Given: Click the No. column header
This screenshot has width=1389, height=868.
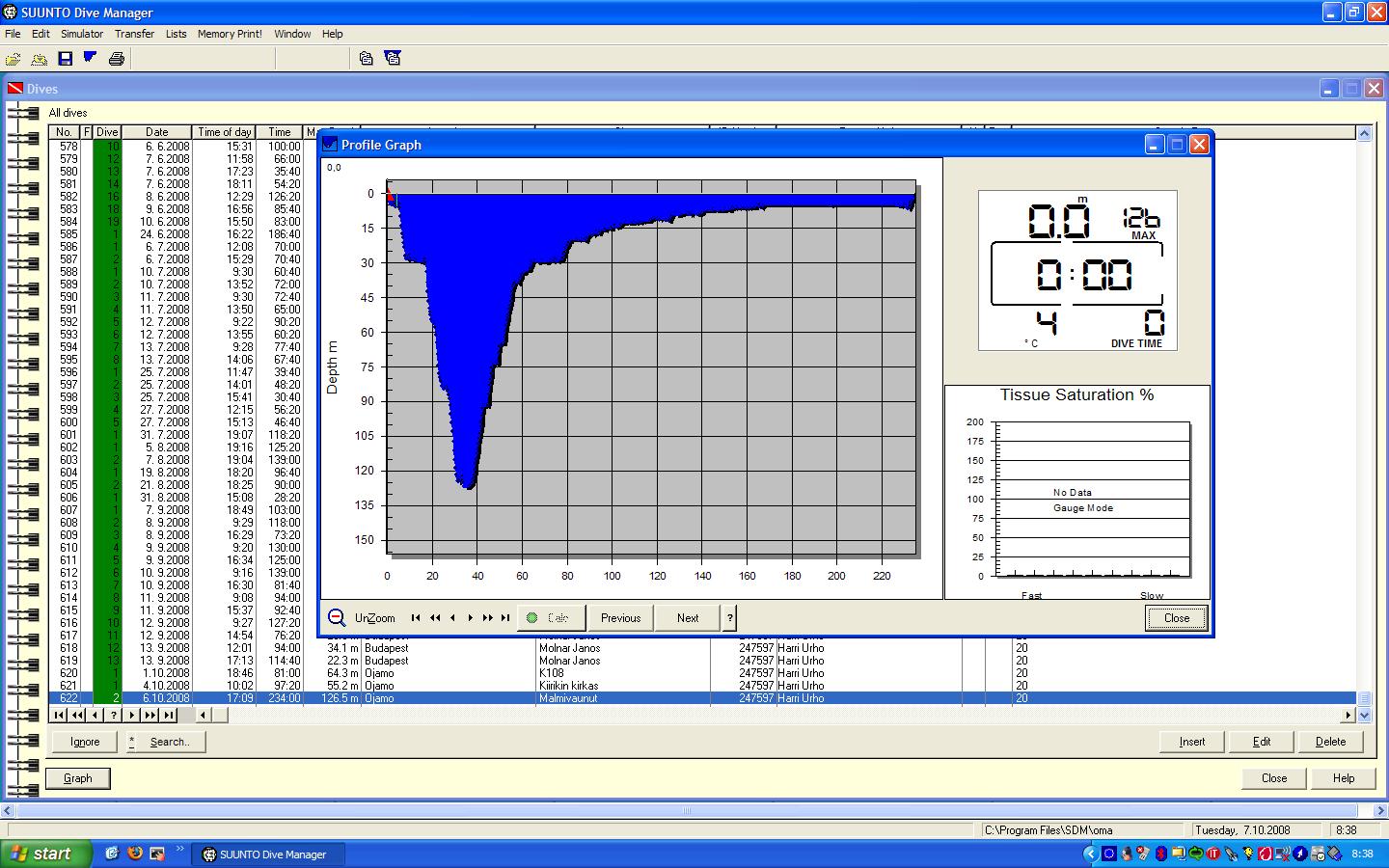Looking at the screenshot, I should 65,132.
